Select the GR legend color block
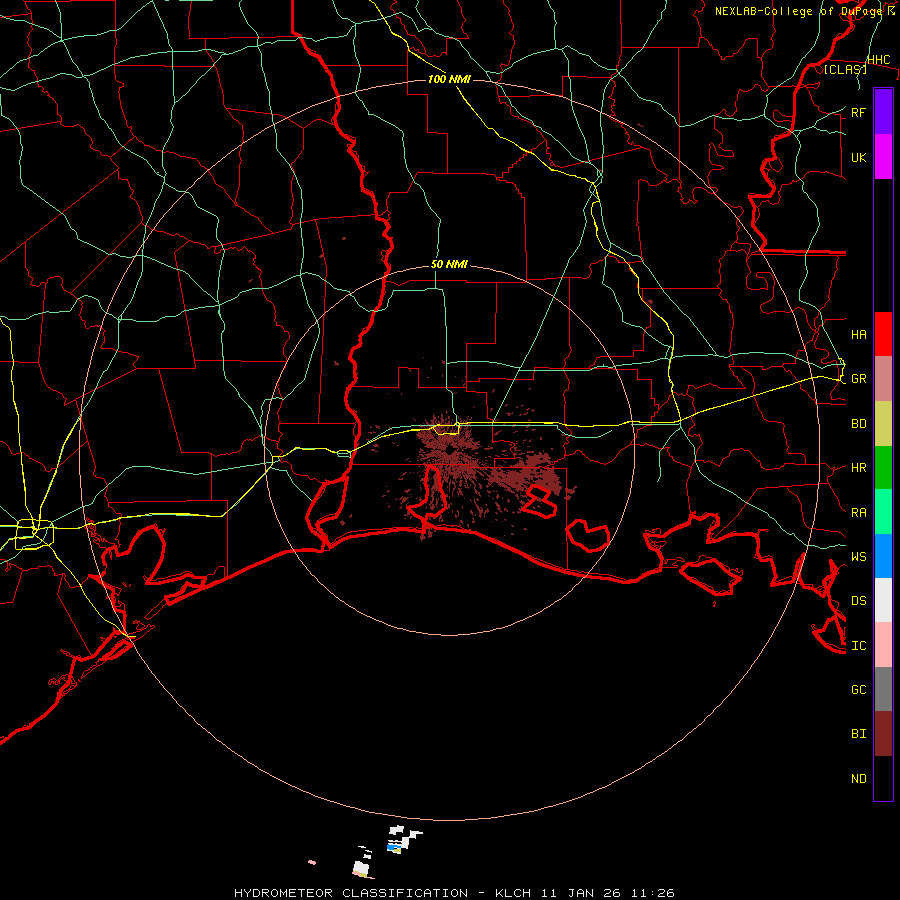Image resolution: width=900 pixels, height=900 pixels. pyautogui.click(x=883, y=379)
